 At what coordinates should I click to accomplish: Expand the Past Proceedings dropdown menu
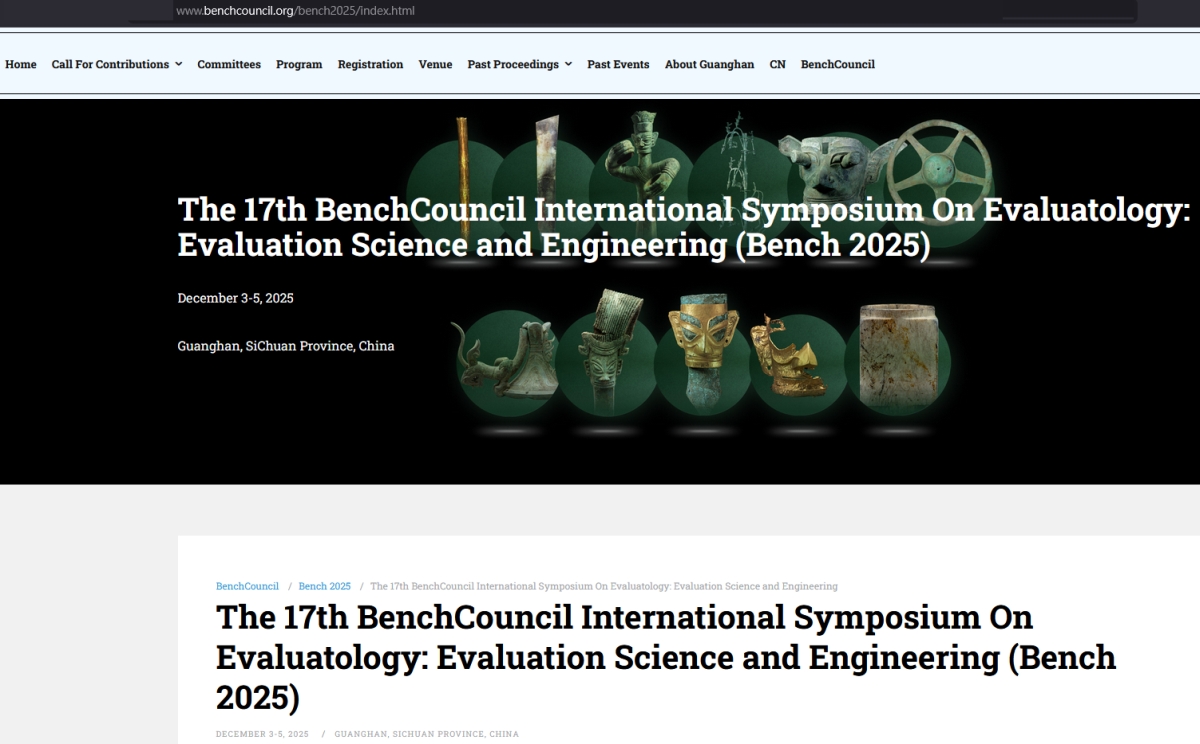pyautogui.click(x=519, y=64)
